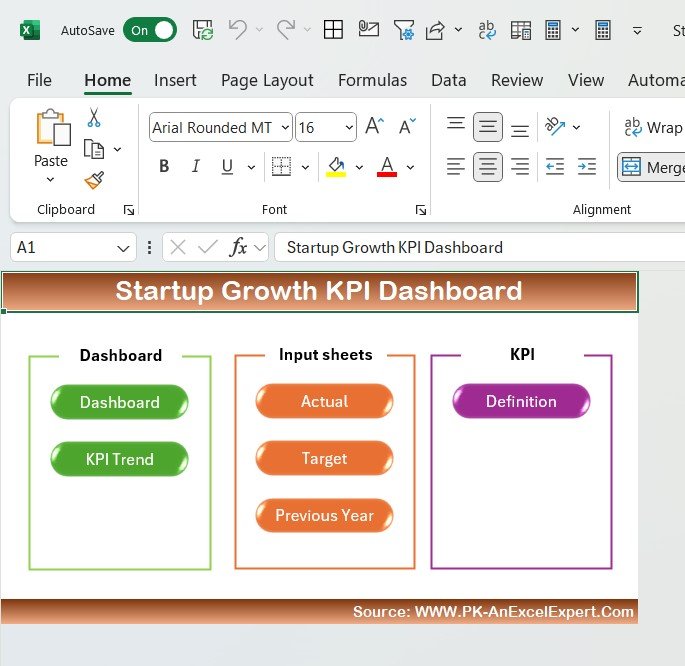
Task: Open Customize Quick Access Toolbar menu
Action: (637, 31)
